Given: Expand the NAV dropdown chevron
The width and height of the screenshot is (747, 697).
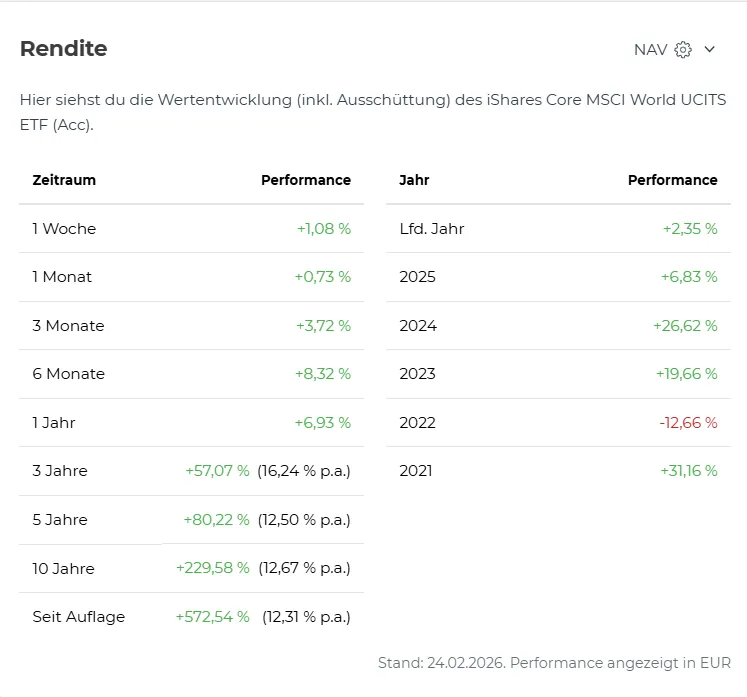Looking at the screenshot, I should click(710, 50).
